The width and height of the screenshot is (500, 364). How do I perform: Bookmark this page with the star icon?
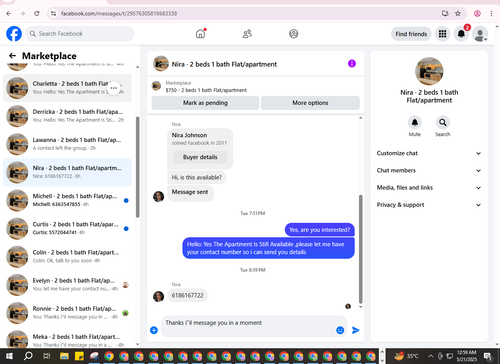(x=458, y=13)
